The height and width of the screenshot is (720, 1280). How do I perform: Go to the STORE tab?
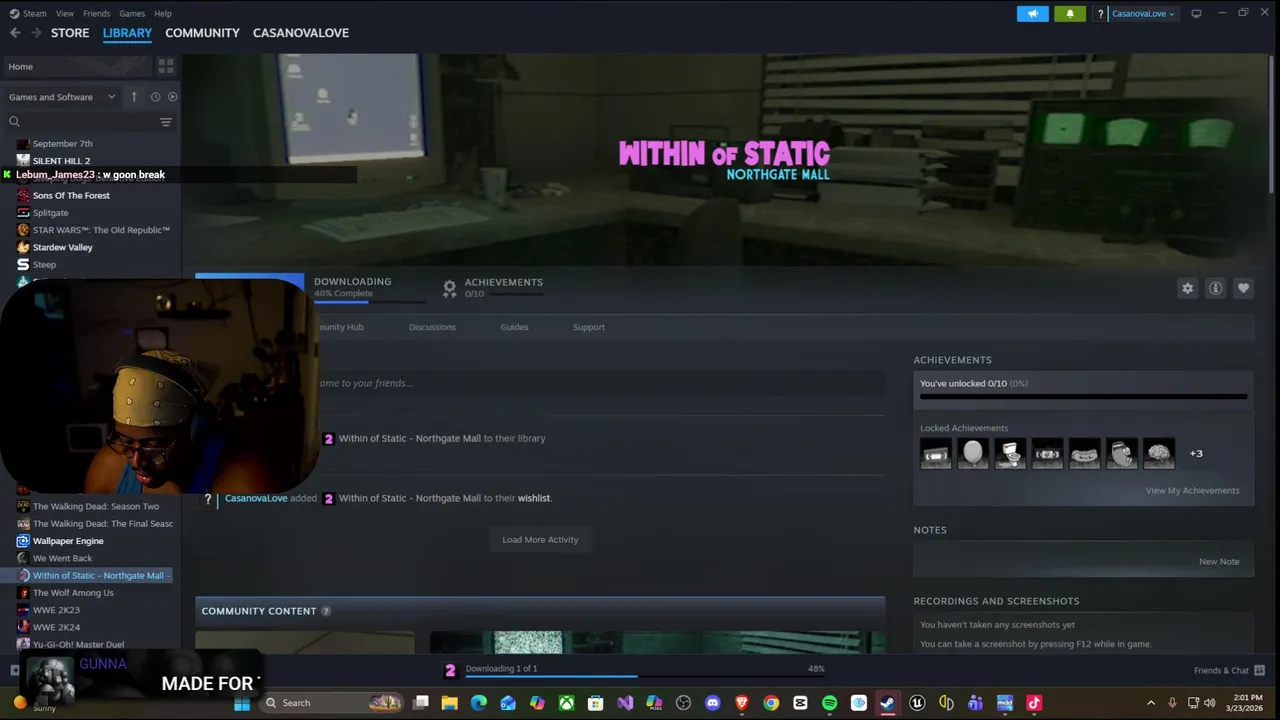70,33
